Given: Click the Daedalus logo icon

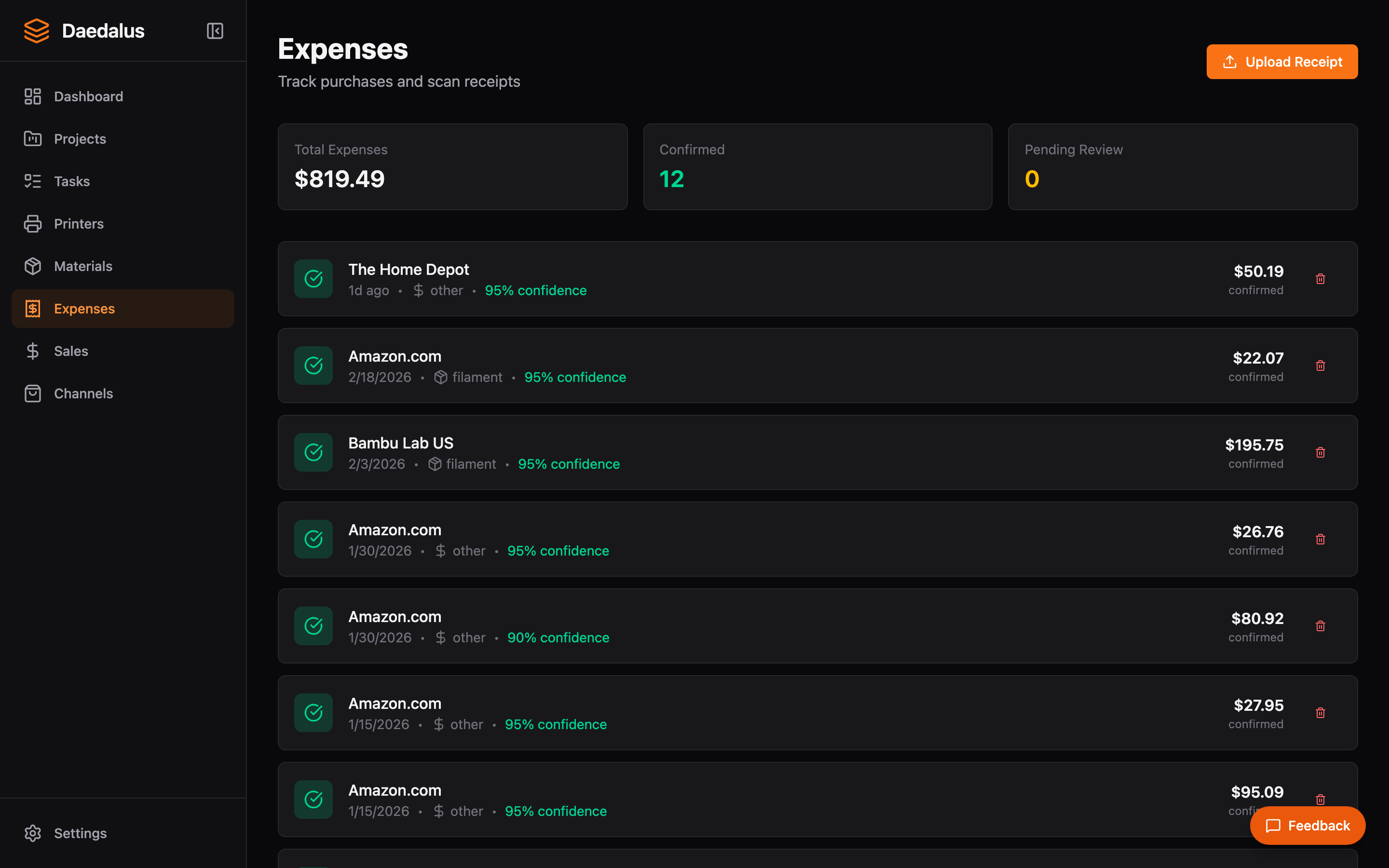Looking at the screenshot, I should pyautogui.click(x=36, y=30).
